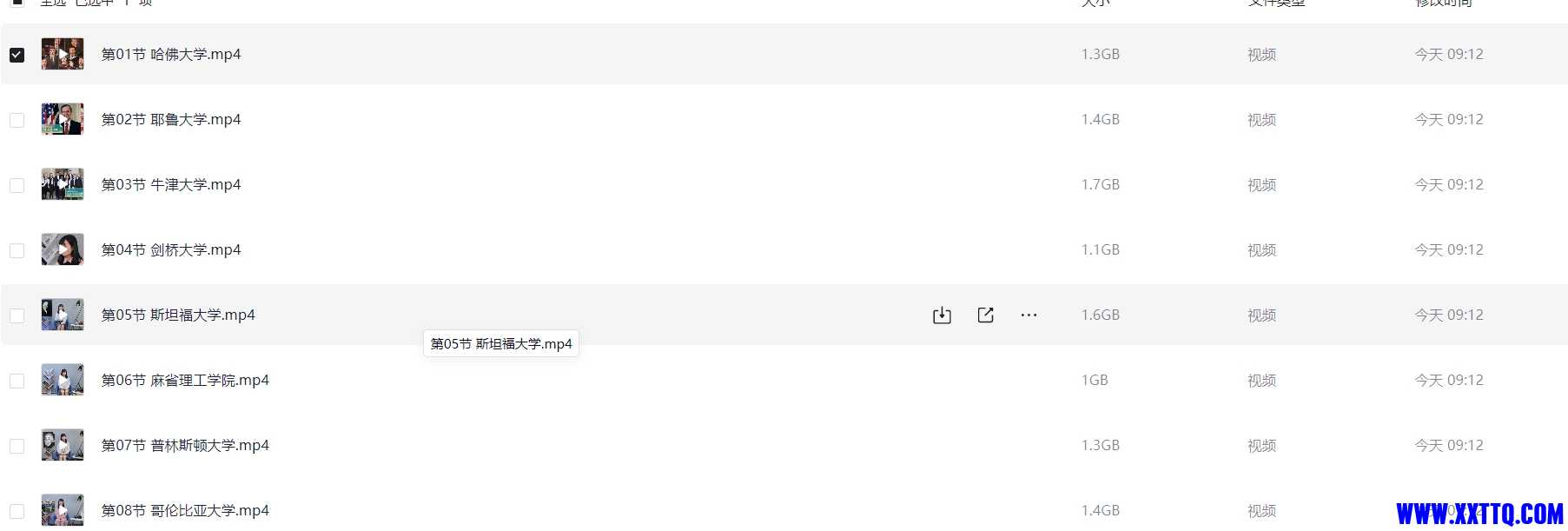Tick the checkbox for 第02节 耶鲁大学.mp4
The height and width of the screenshot is (531, 1568).
[17, 120]
